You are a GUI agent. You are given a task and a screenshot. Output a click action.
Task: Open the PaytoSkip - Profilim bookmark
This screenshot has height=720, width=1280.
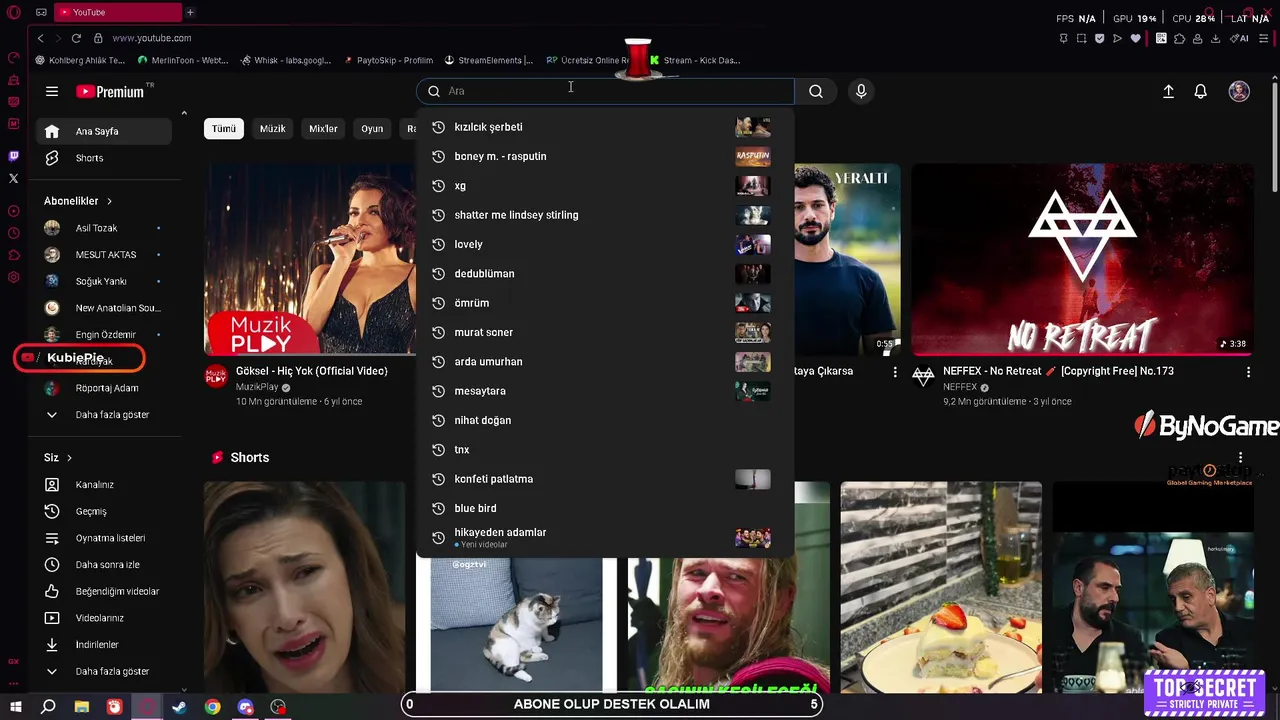387,60
